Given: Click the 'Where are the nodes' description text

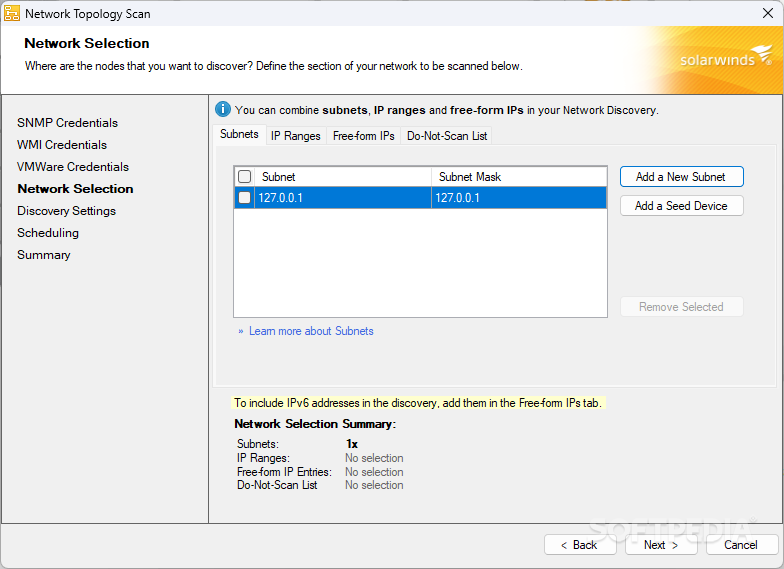Looking at the screenshot, I should click(274, 66).
